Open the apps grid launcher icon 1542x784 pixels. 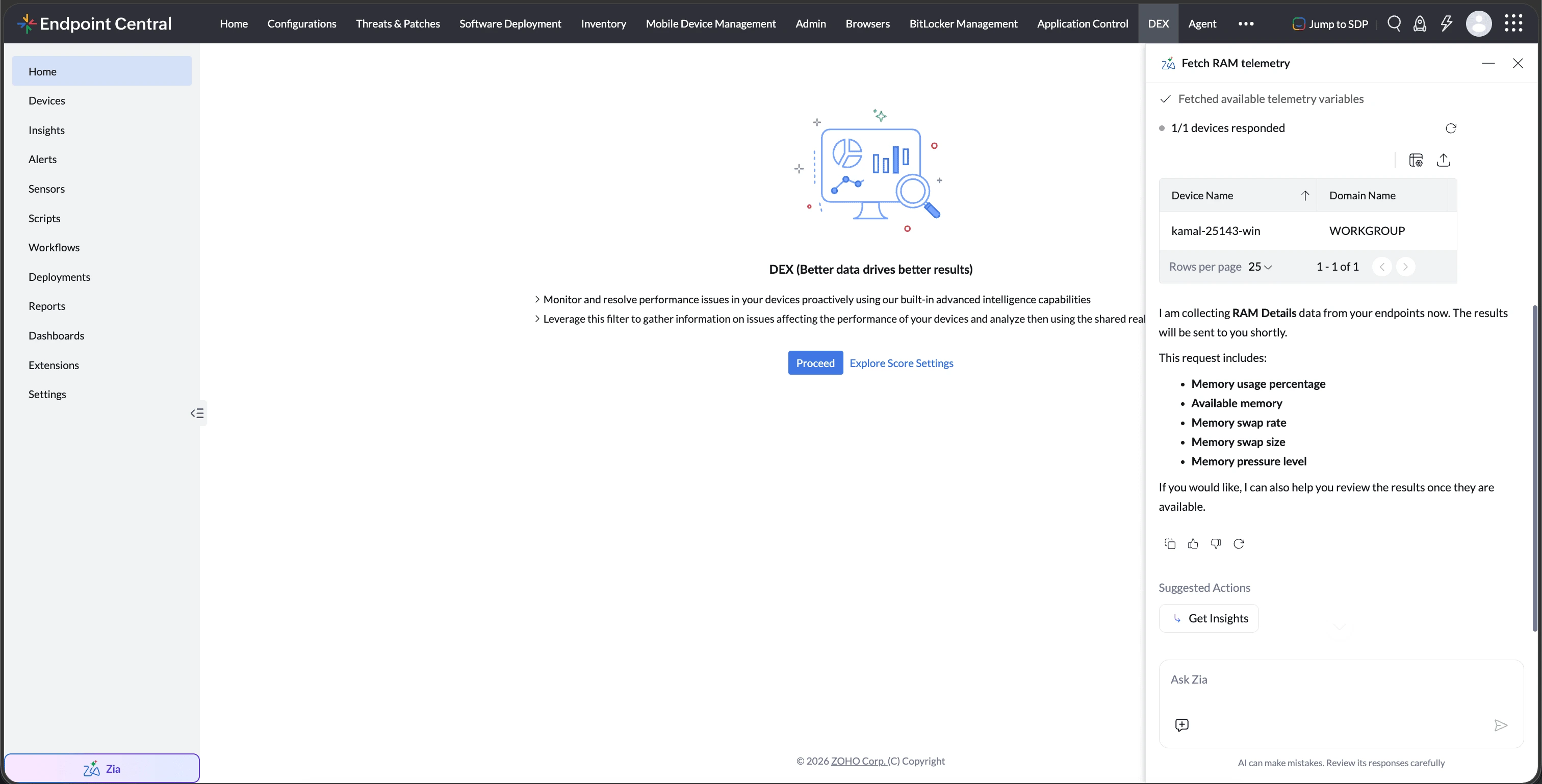point(1513,23)
